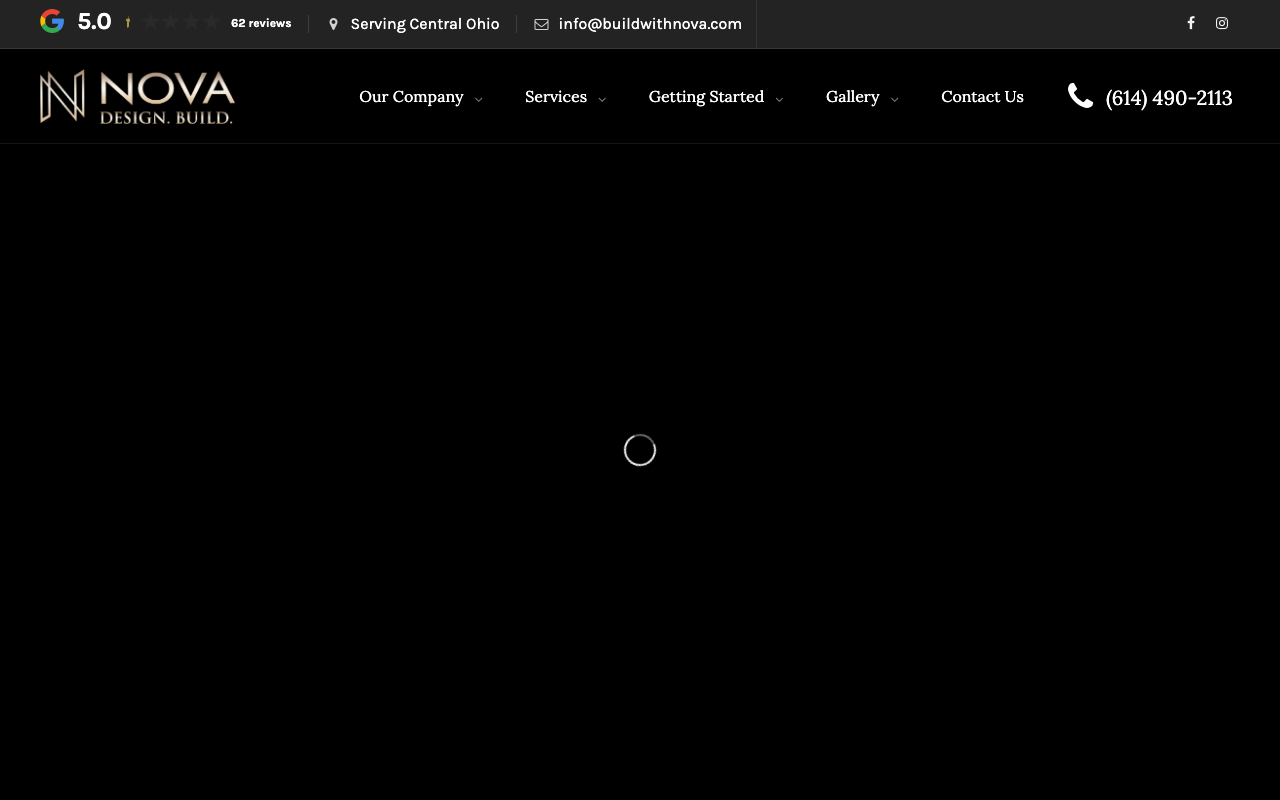The image size is (1280, 800).
Task: Click the map pin location icon
Action: 333,24
